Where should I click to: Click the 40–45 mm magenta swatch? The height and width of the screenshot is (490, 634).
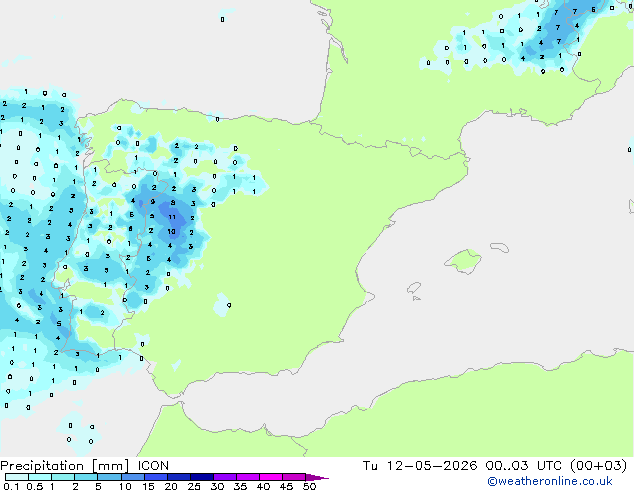click(271, 477)
